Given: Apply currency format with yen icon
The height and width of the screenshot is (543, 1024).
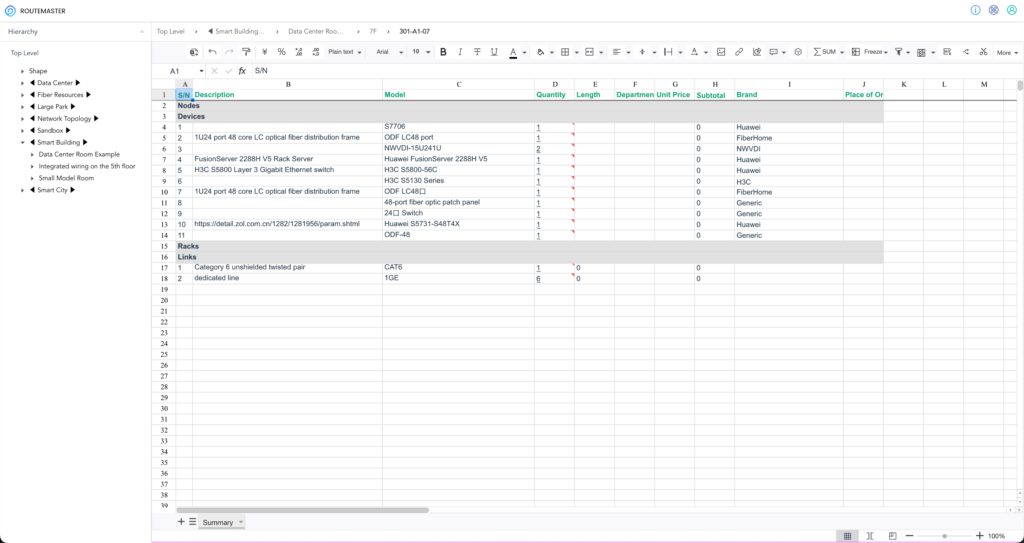Looking at the screenshot, I should [264, 52].
